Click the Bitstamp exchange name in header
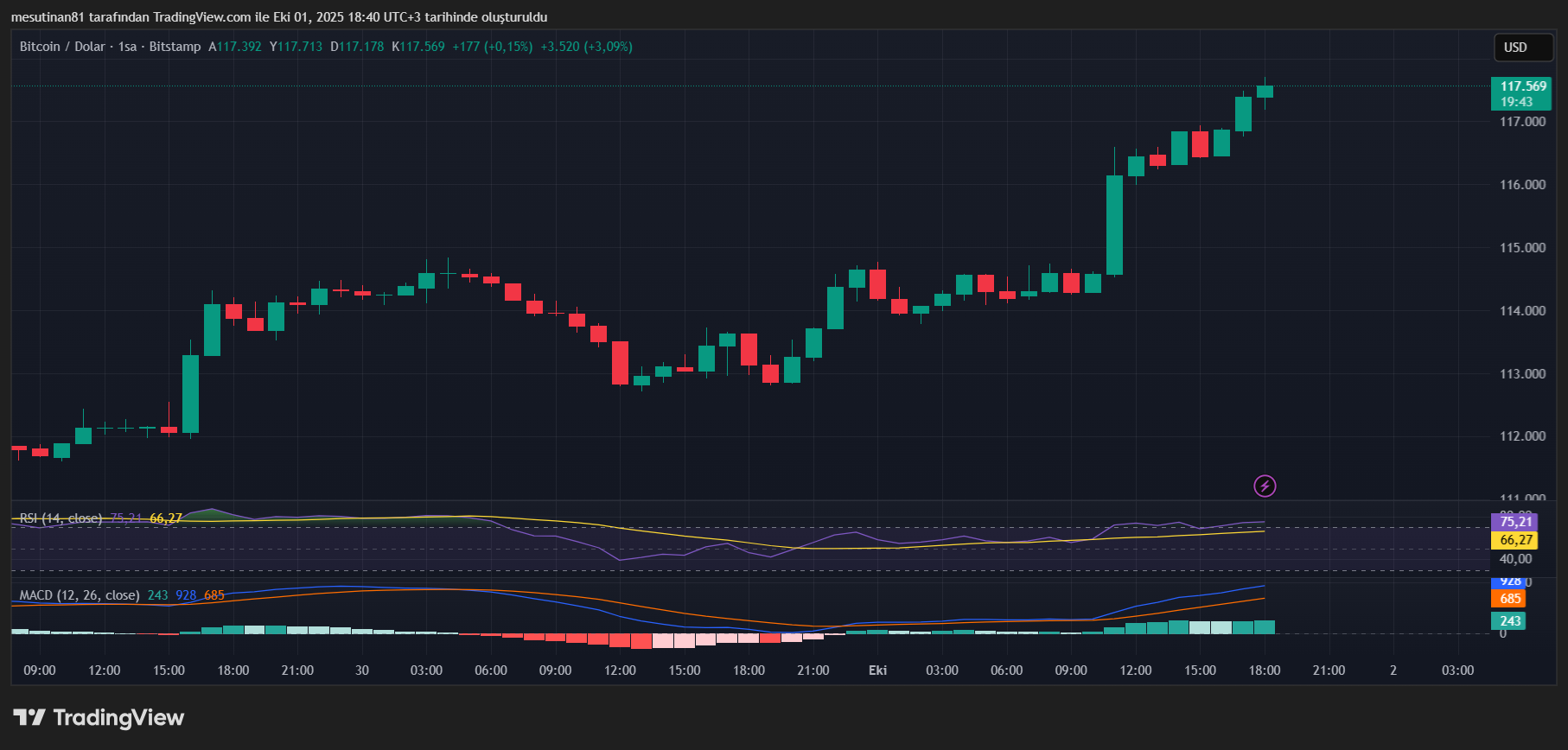Viewport: 1568px width, 750px height. 175,47
